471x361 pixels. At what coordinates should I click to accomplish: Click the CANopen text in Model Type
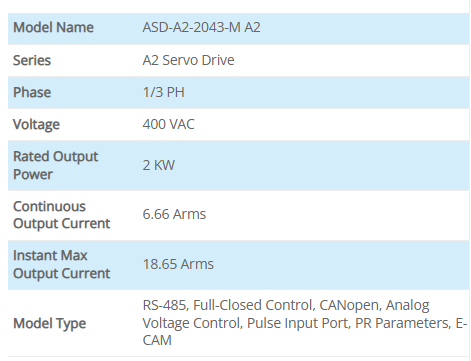click(x=350, y=305)
